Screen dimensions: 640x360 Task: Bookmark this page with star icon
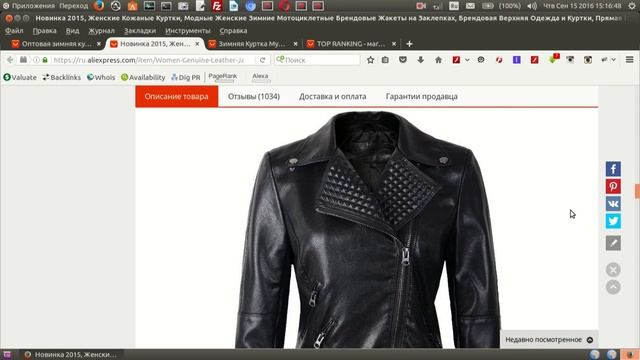(x=370, y=60)
